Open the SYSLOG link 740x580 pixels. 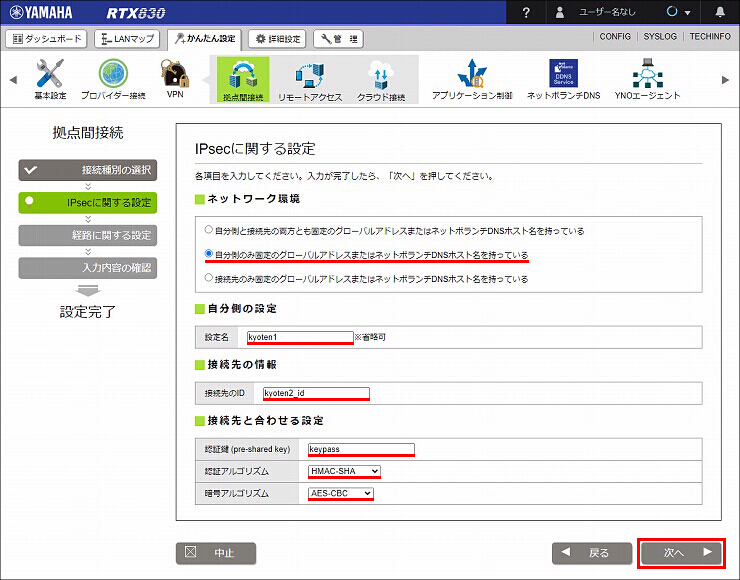pyautogui.click(x=660, y=36)
